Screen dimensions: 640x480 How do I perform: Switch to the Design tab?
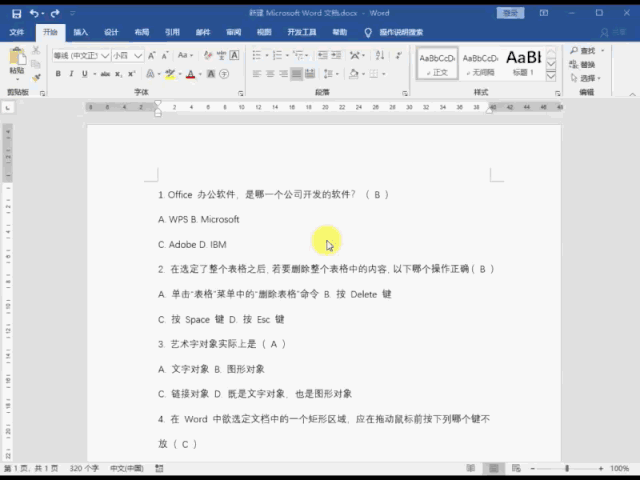(111, 32)
